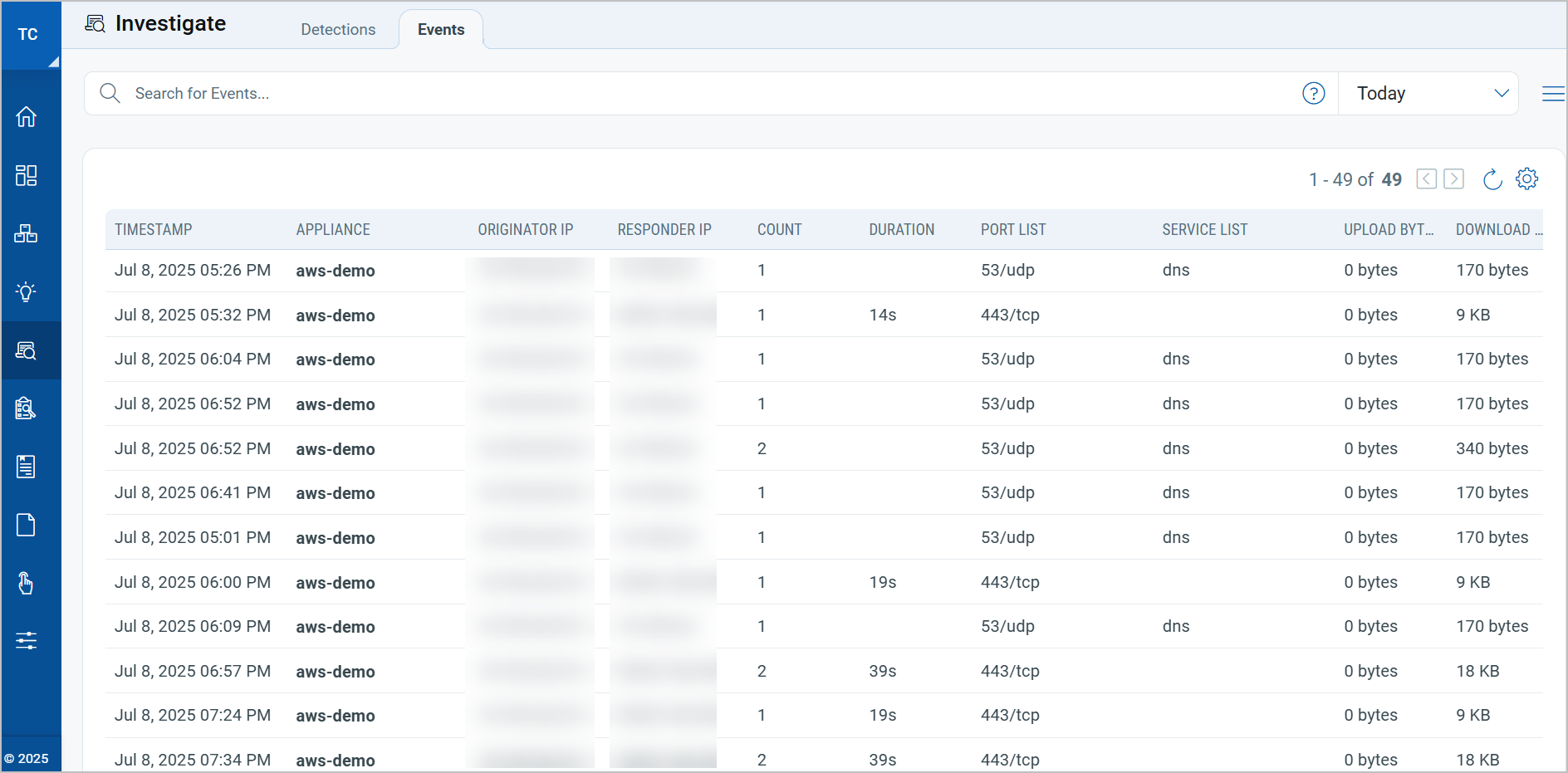Click 18 KB in the 06:57 PM row

(1477, 671)
